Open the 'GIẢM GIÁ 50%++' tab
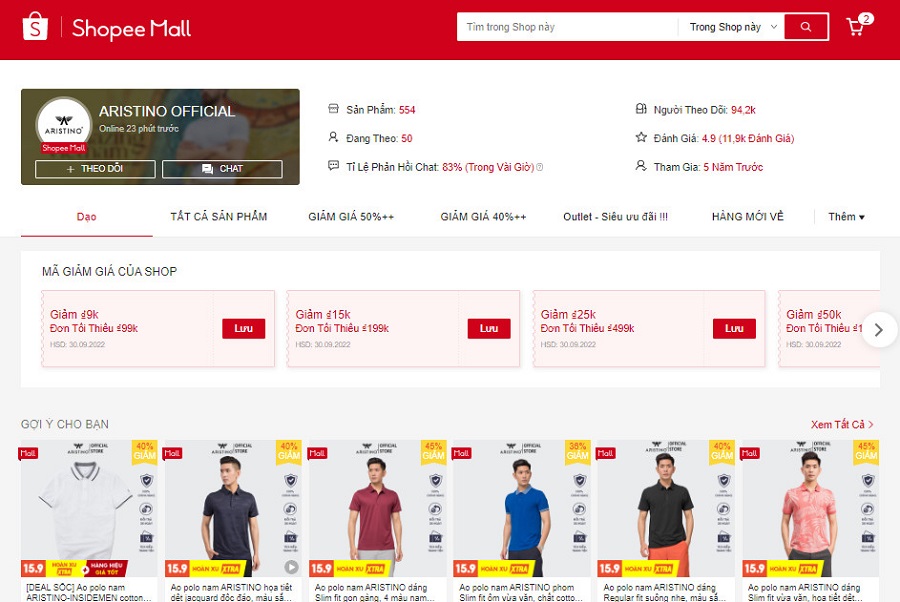This screenshot has width=900, height=602. [x=351, y=217]
